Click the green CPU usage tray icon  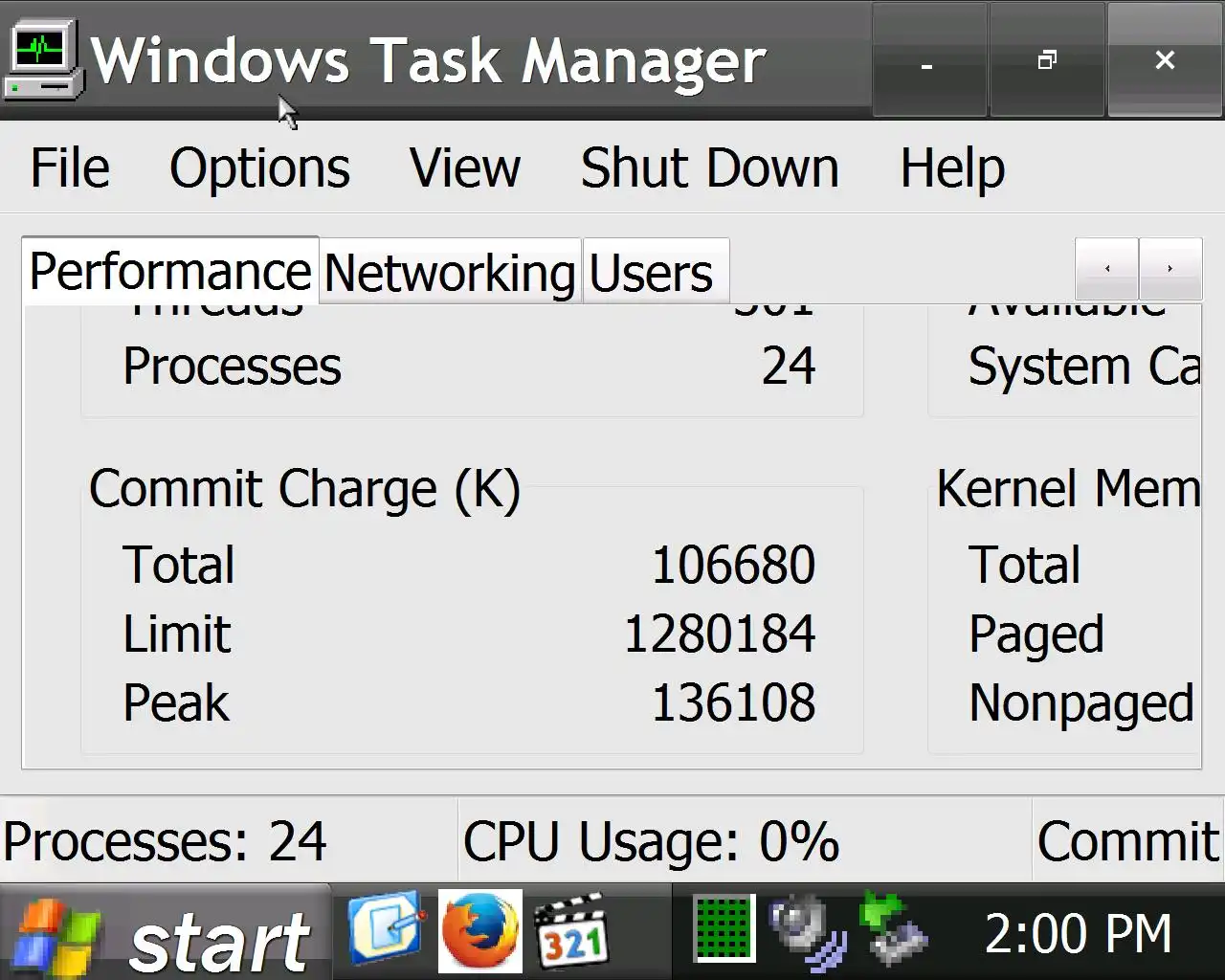[724, 928]
